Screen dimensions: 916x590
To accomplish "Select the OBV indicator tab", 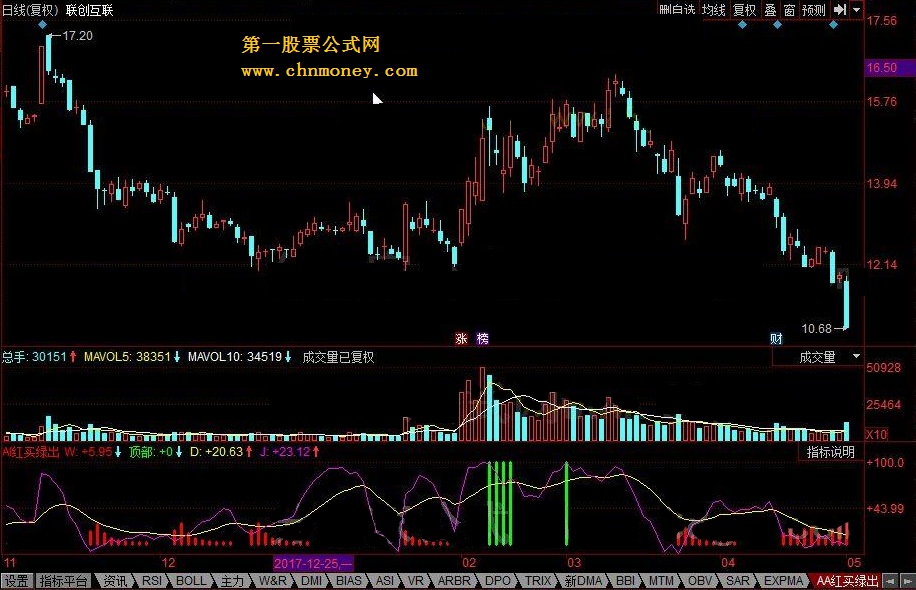I will coord(700,581).
